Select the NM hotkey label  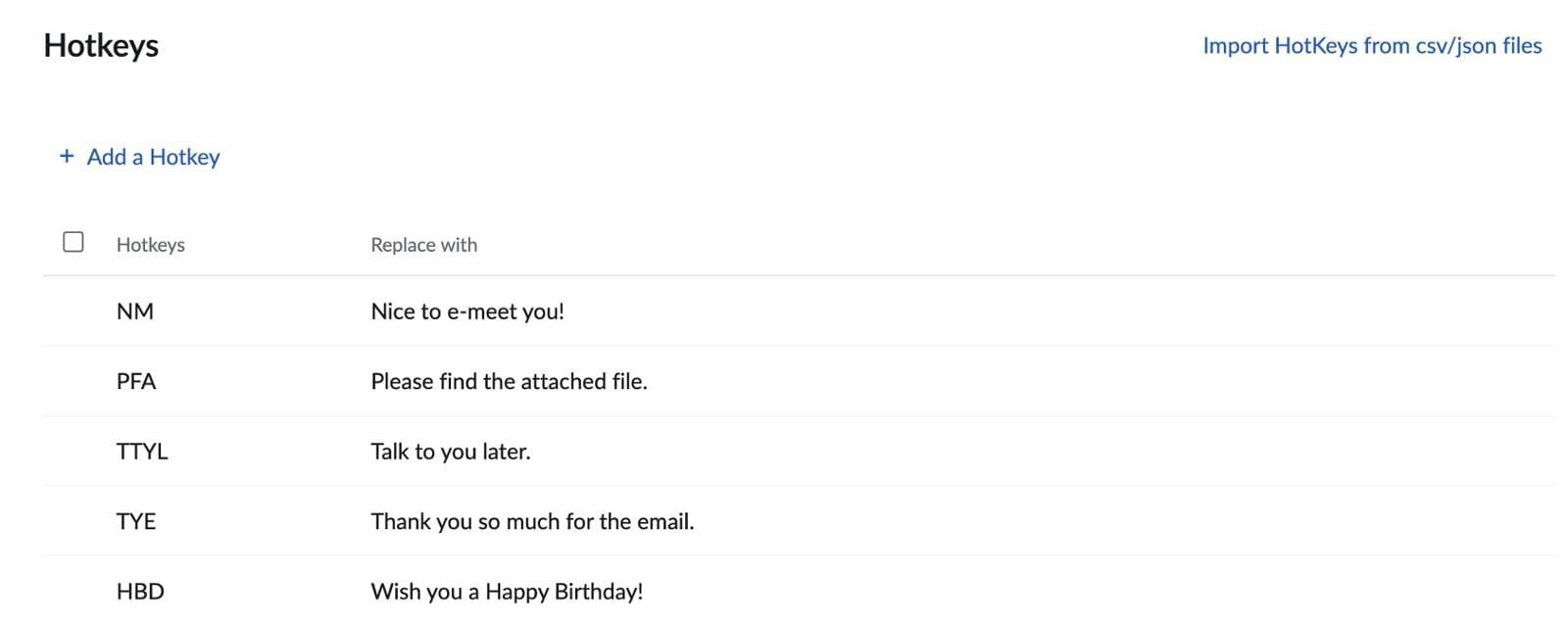(136, 312)
